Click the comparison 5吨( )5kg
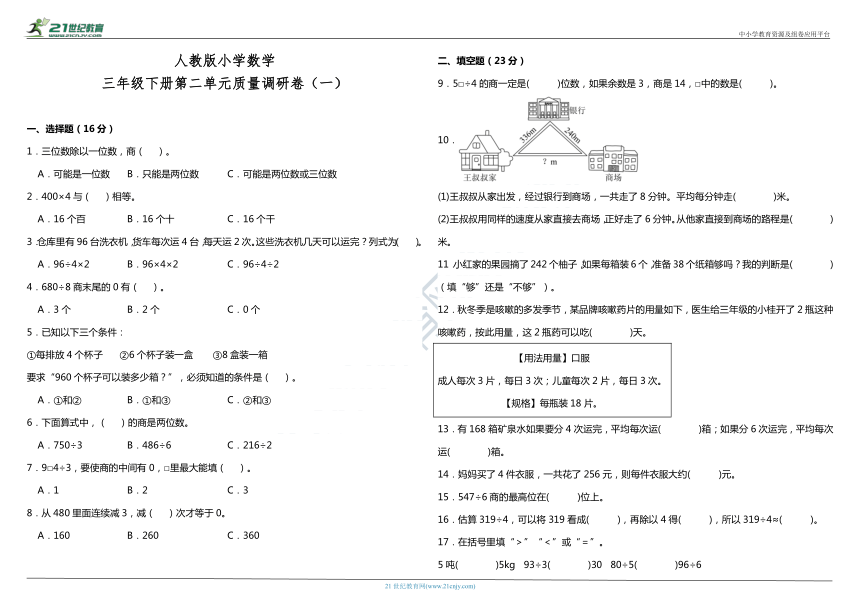 (x=476, y=565)
